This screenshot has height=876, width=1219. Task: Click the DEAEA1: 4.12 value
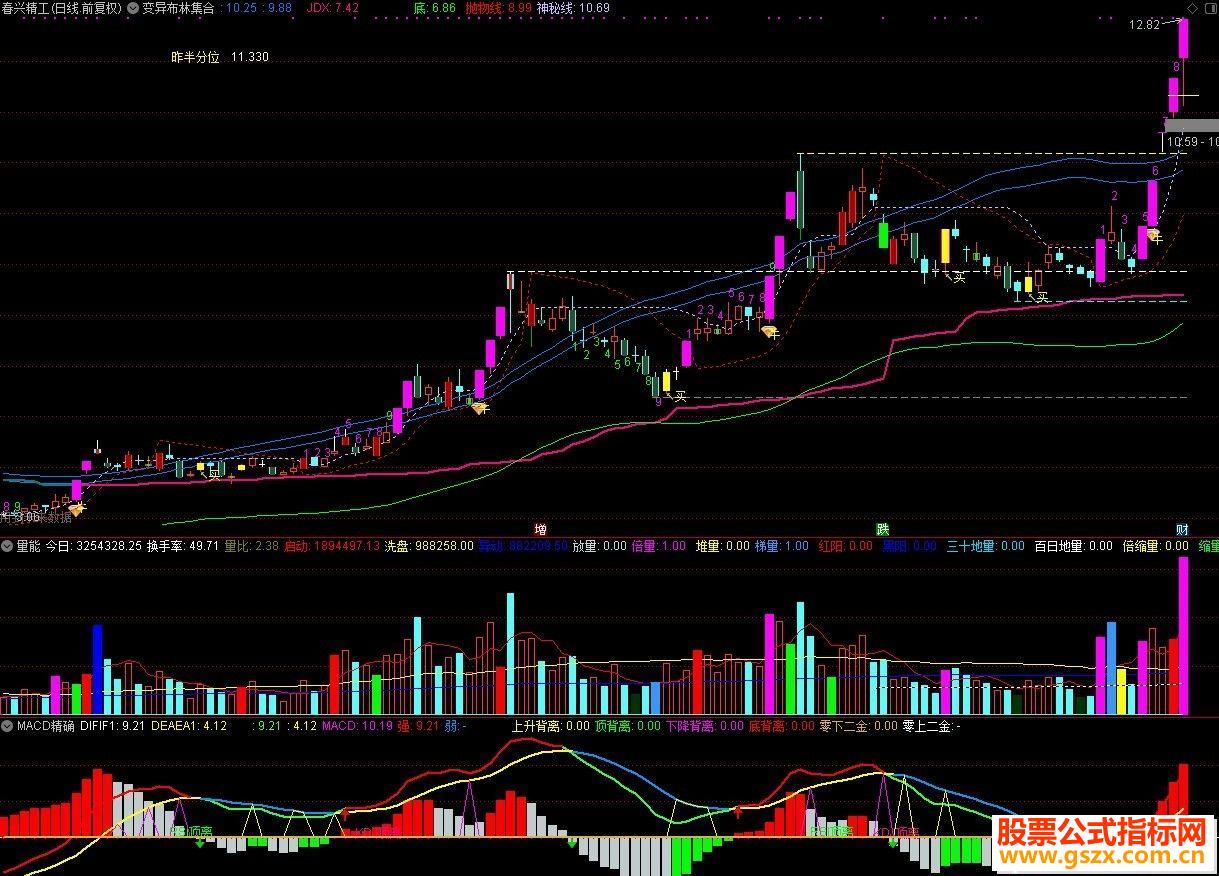[x=190, y=726]
